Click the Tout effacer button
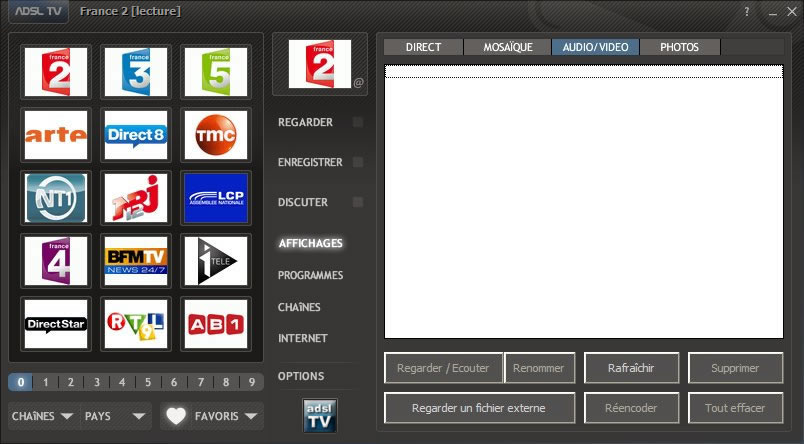The height and width of the screenshot is (444, 804). point(735,408)
